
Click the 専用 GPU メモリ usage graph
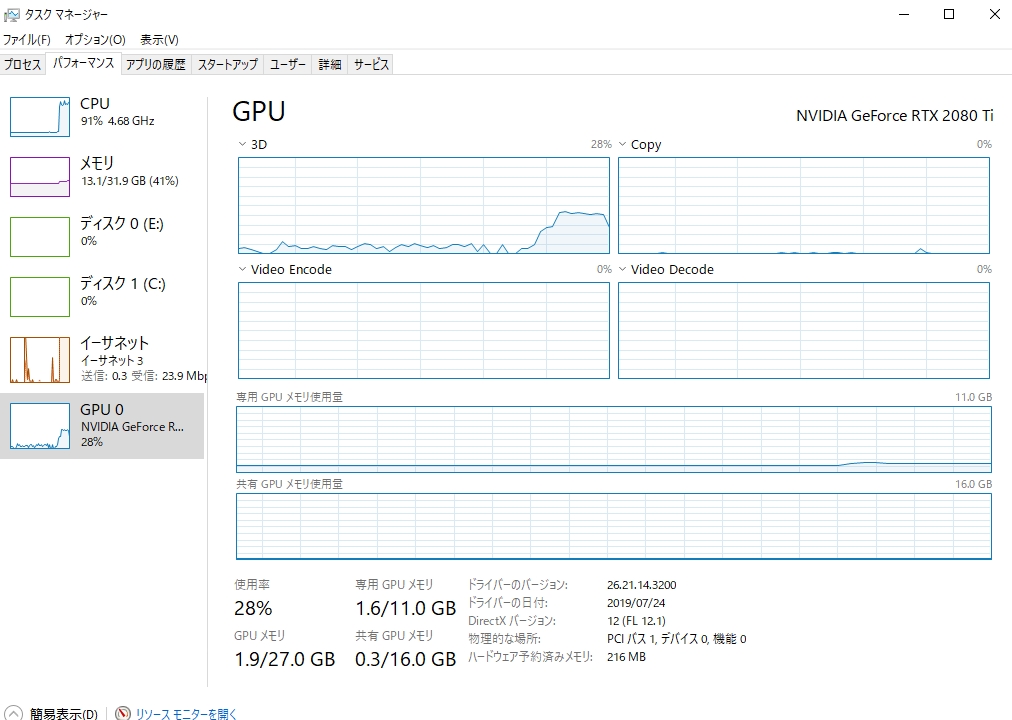[614, 439]
